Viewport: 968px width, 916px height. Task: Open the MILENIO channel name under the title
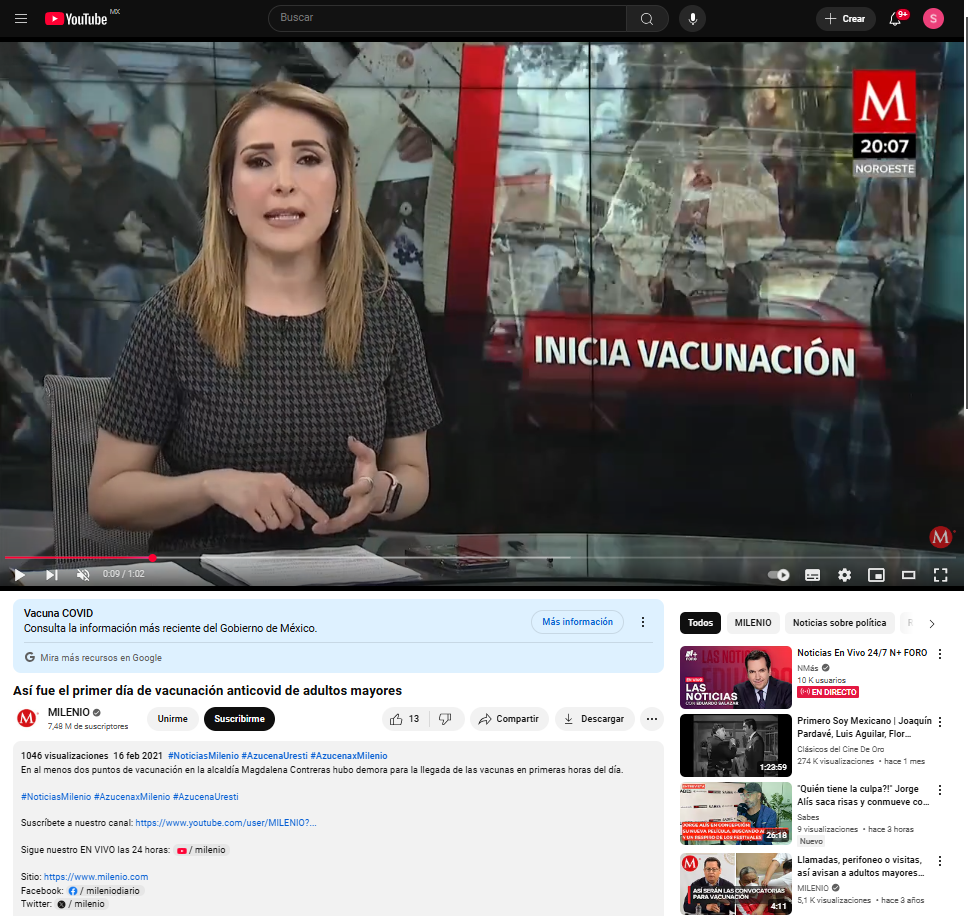tap(69, 712)
